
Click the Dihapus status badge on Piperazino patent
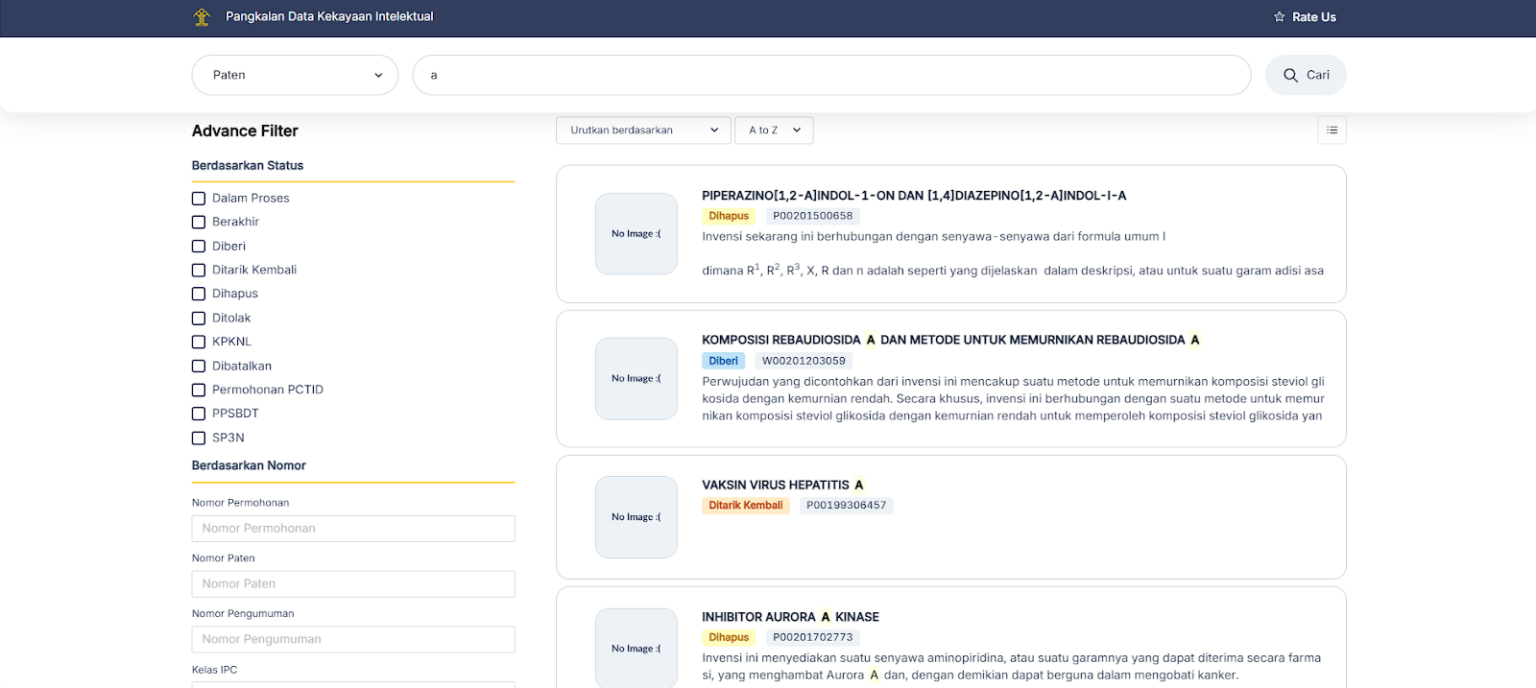click(x=728, y=216)
